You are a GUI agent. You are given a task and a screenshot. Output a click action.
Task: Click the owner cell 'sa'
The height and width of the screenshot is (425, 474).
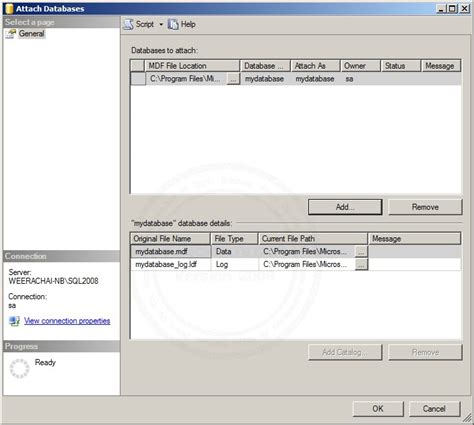pyautogui.click(x=360, y=79)
